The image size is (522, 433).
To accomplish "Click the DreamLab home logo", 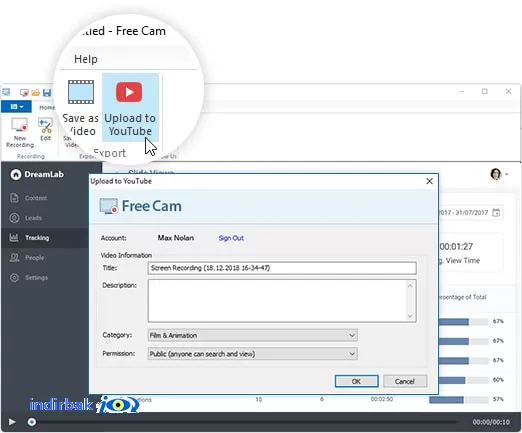I will (15, 174).
